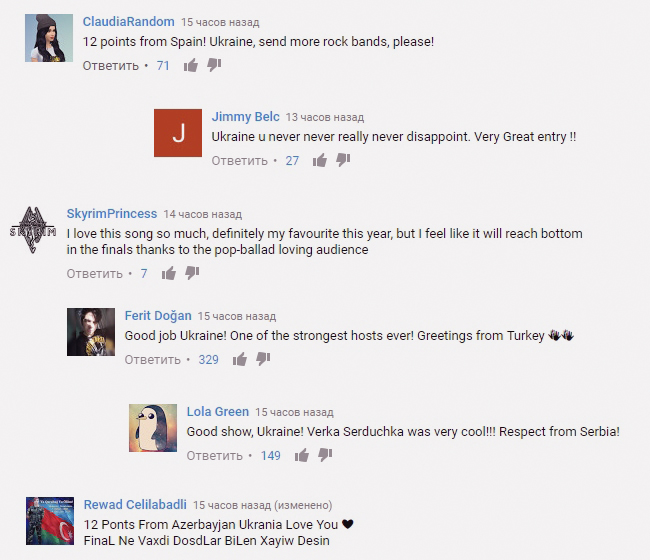Open ClaudiaRandom's channel name link

click(129, 22)
